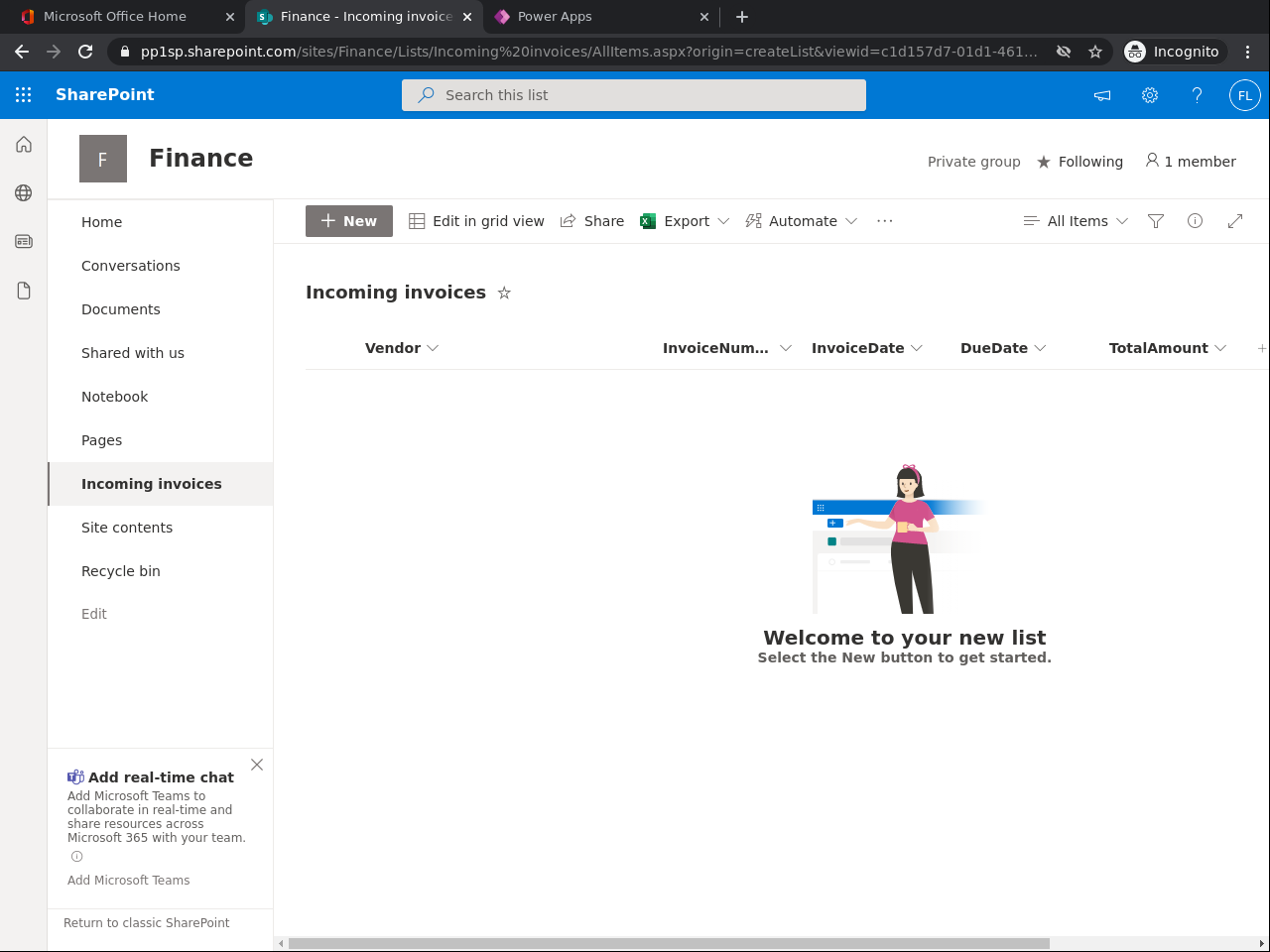
Task: Add a new column with plus icon
Action: [1262, 348]
